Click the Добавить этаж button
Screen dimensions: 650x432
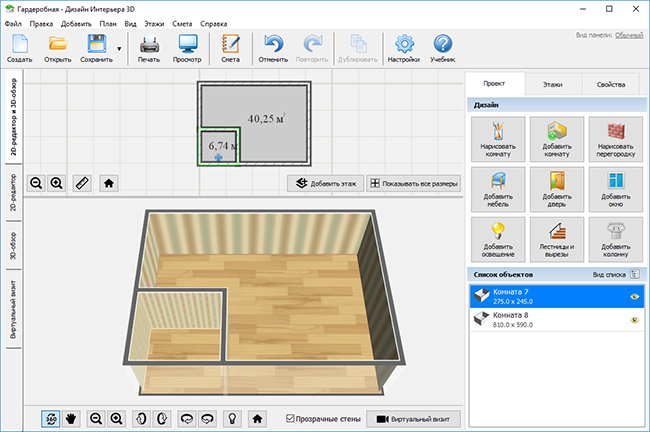pos(324,183)
